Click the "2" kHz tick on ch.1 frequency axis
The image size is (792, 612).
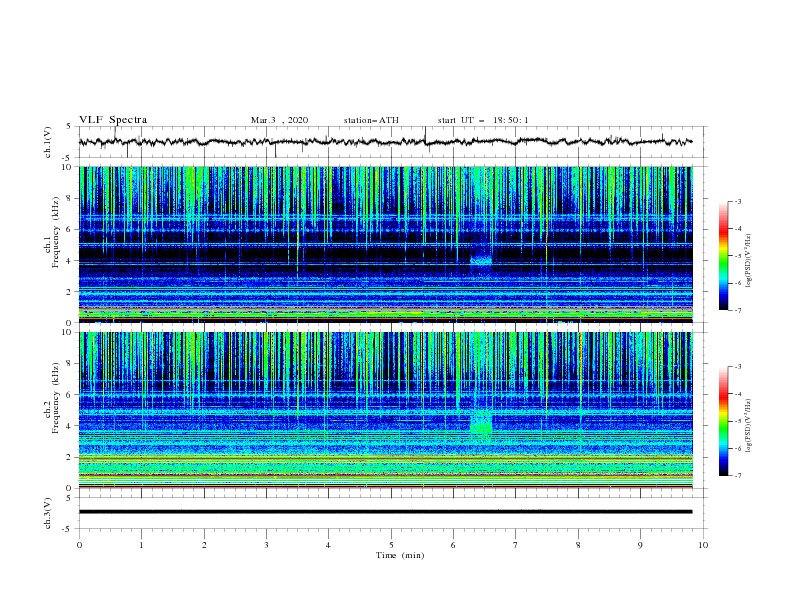70,292
